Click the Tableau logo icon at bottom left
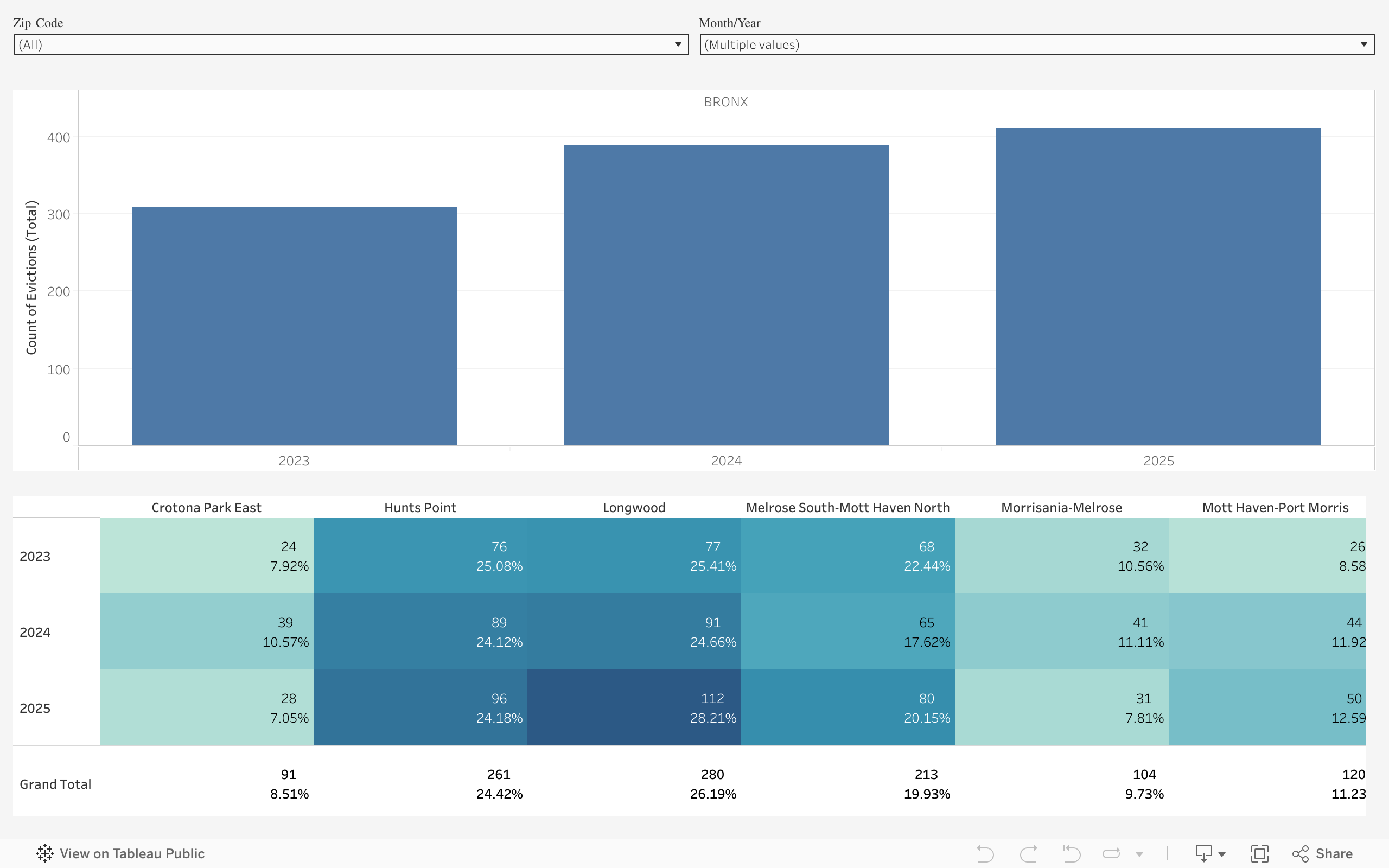1389x868 pixels. click(45, 854)
